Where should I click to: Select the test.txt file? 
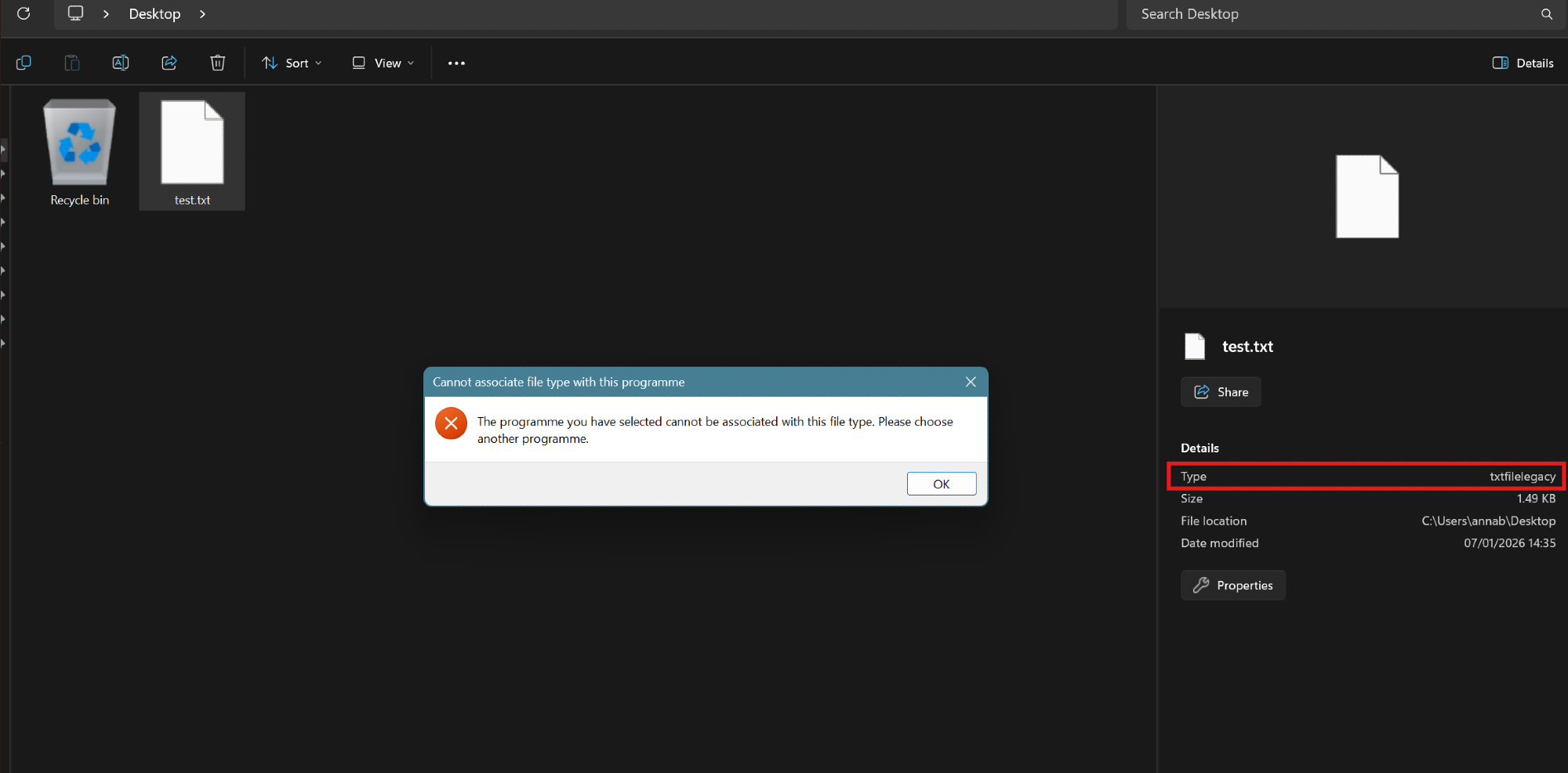[192, 152]
